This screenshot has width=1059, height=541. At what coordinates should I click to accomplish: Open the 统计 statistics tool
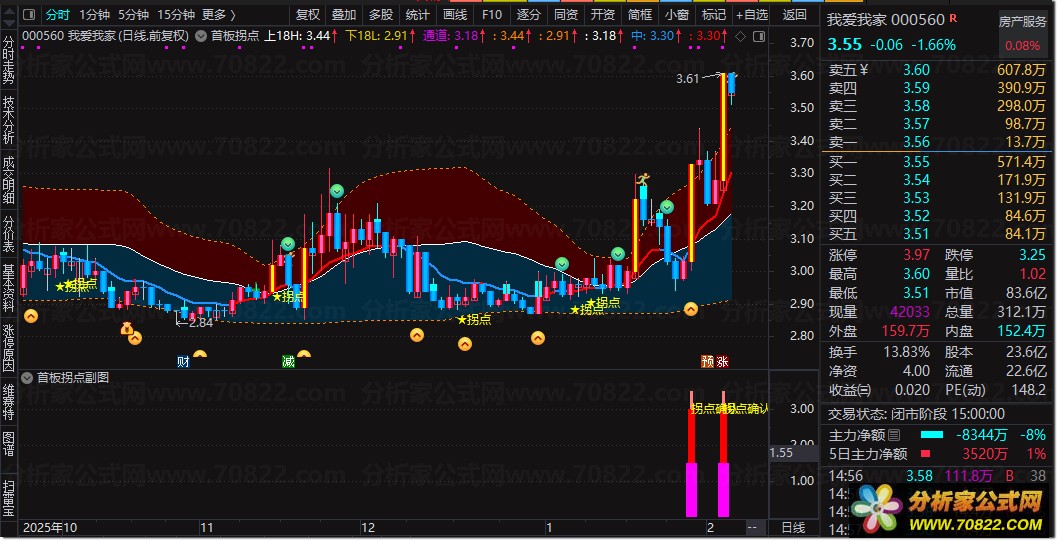click(417, 14)
